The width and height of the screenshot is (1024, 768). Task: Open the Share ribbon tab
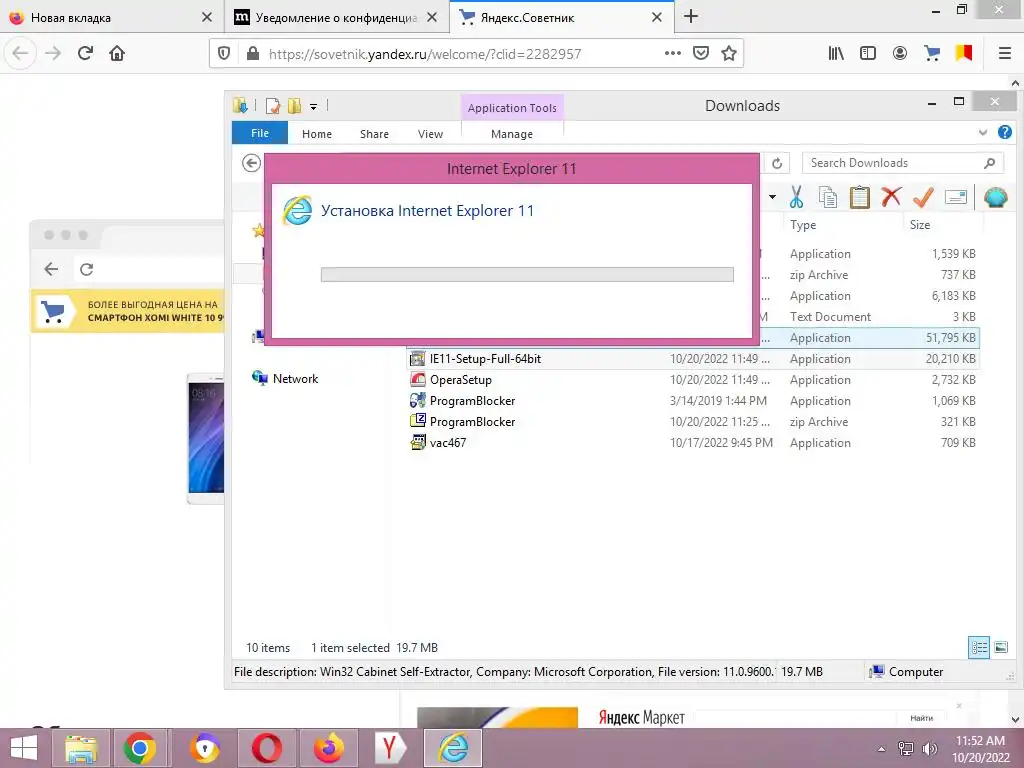coord(374,134)
